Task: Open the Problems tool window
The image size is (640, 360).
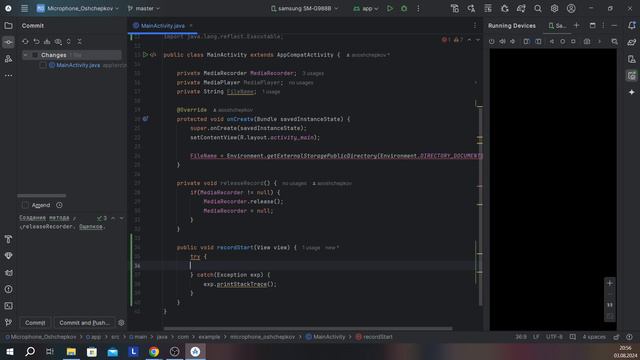Action: [8, 289]
